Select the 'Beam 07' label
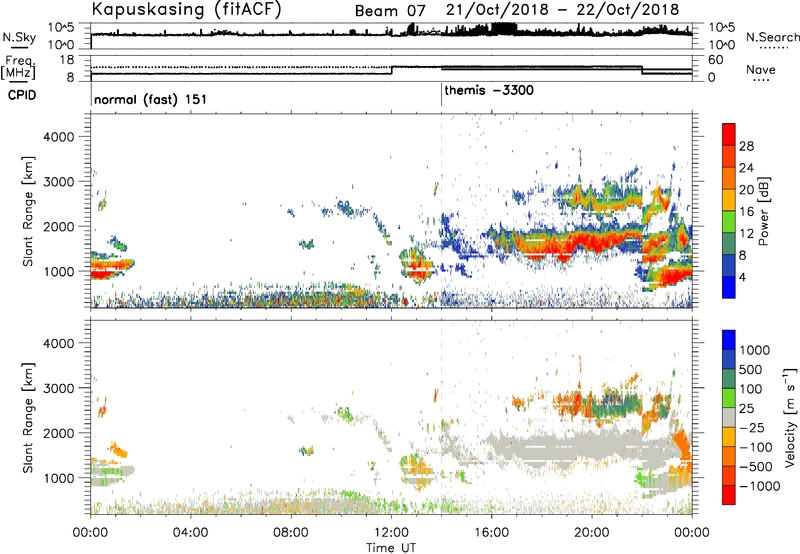Image resolution: width=800 pixels, height=554 pixels. click(x=390, y=11)
